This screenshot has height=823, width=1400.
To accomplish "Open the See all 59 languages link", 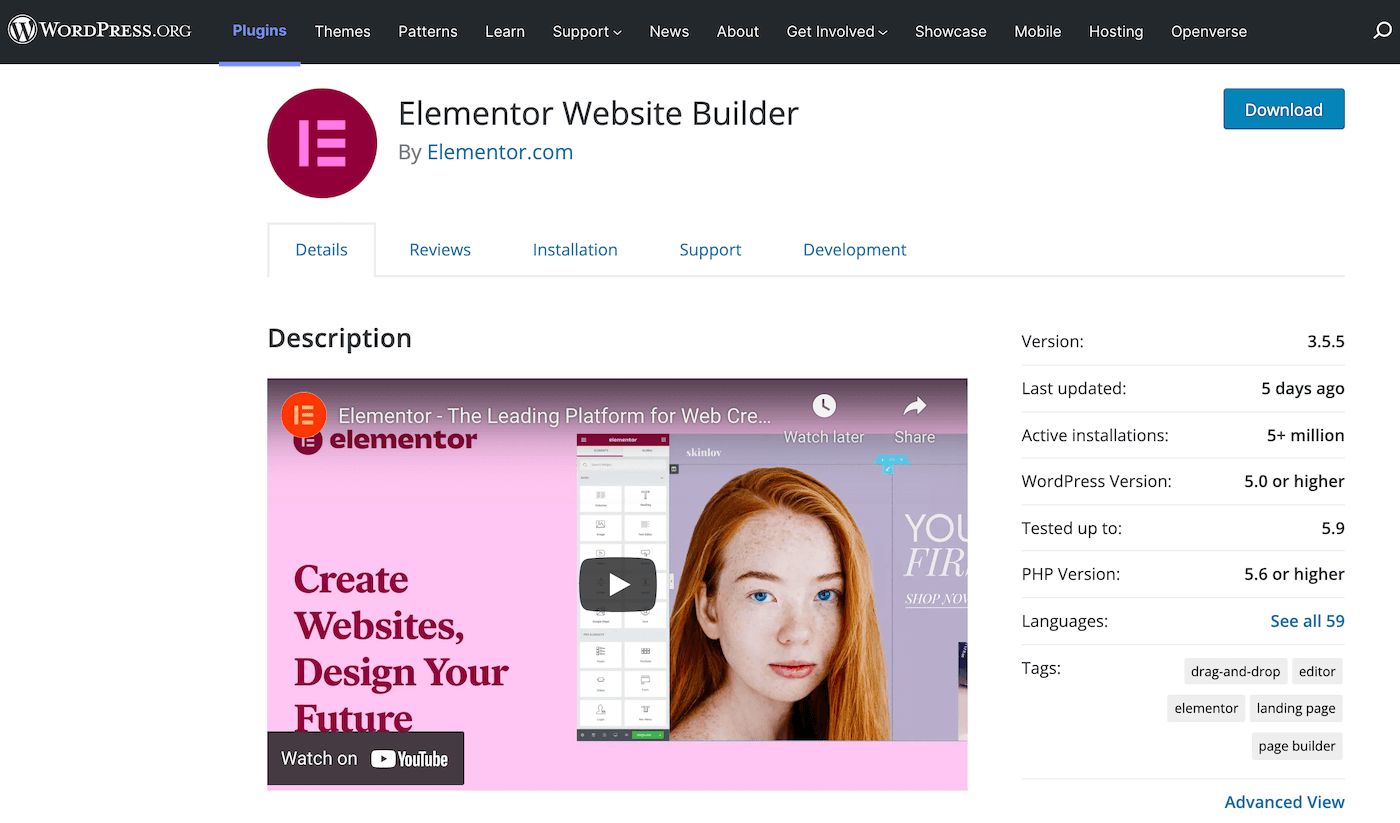I will (x=1307, y=621).
